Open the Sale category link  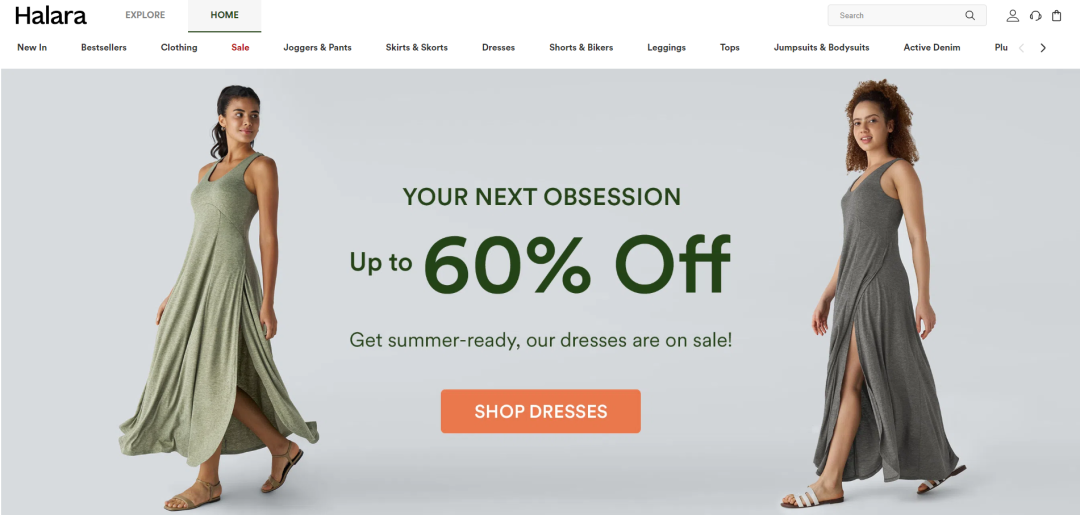240,48
